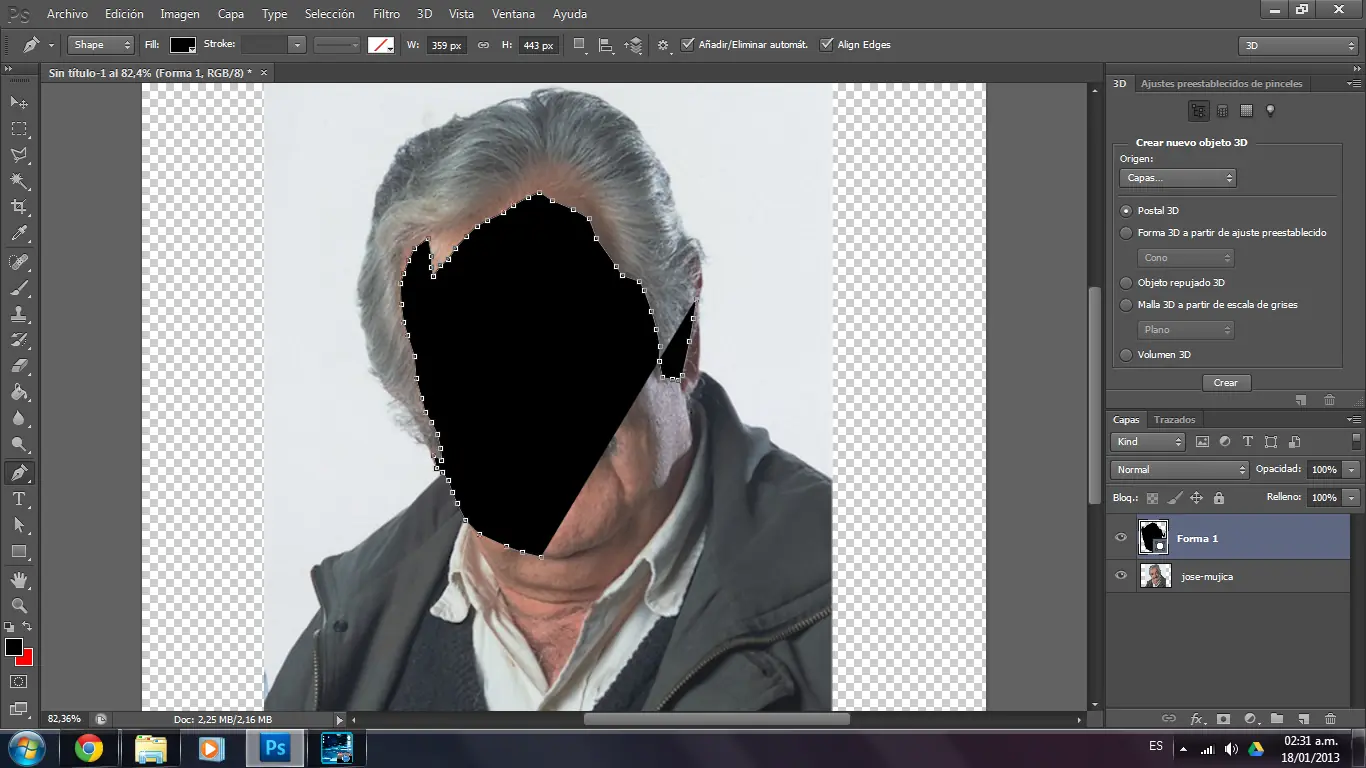Click the link width and height icon
The width and height of the screenshot is (1366, 768).
tap(483, 45)
